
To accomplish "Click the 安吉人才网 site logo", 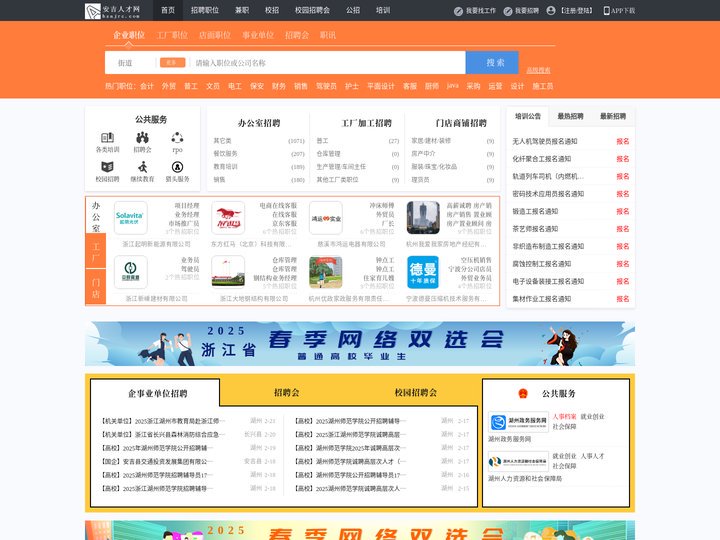I will (x=112, y=11).
